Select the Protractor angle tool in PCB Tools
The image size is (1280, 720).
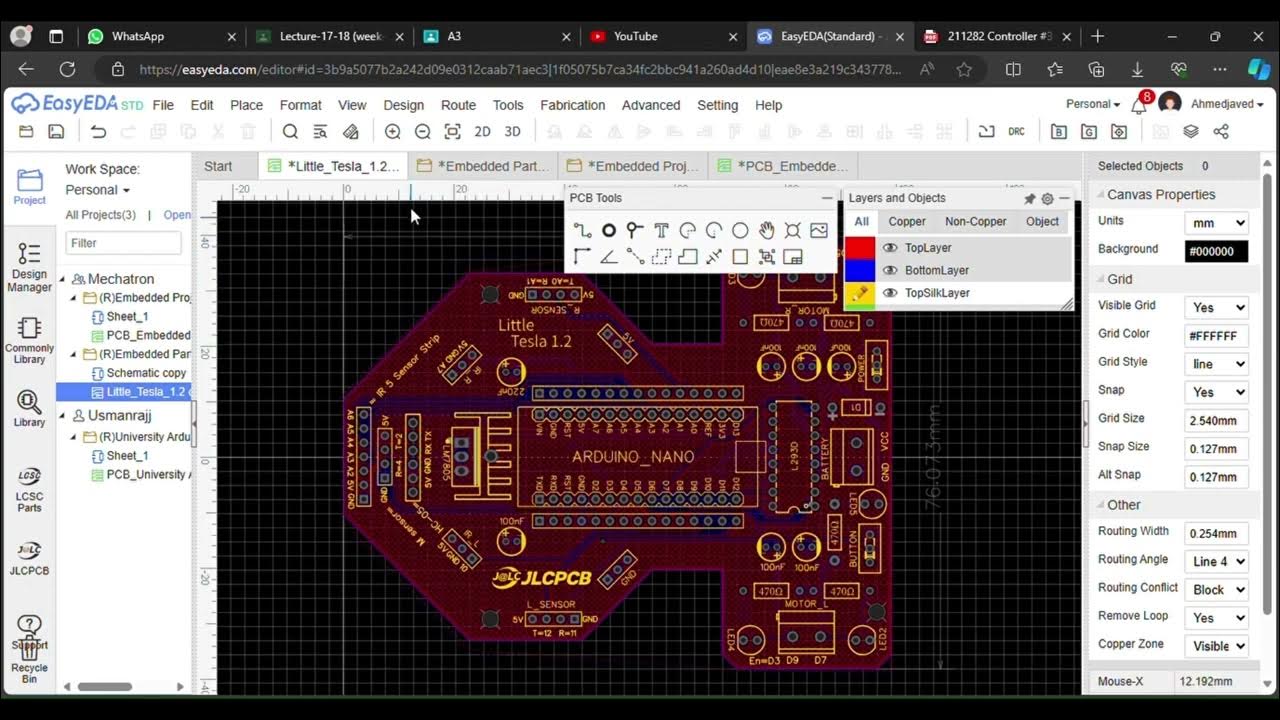pos(608,257)
